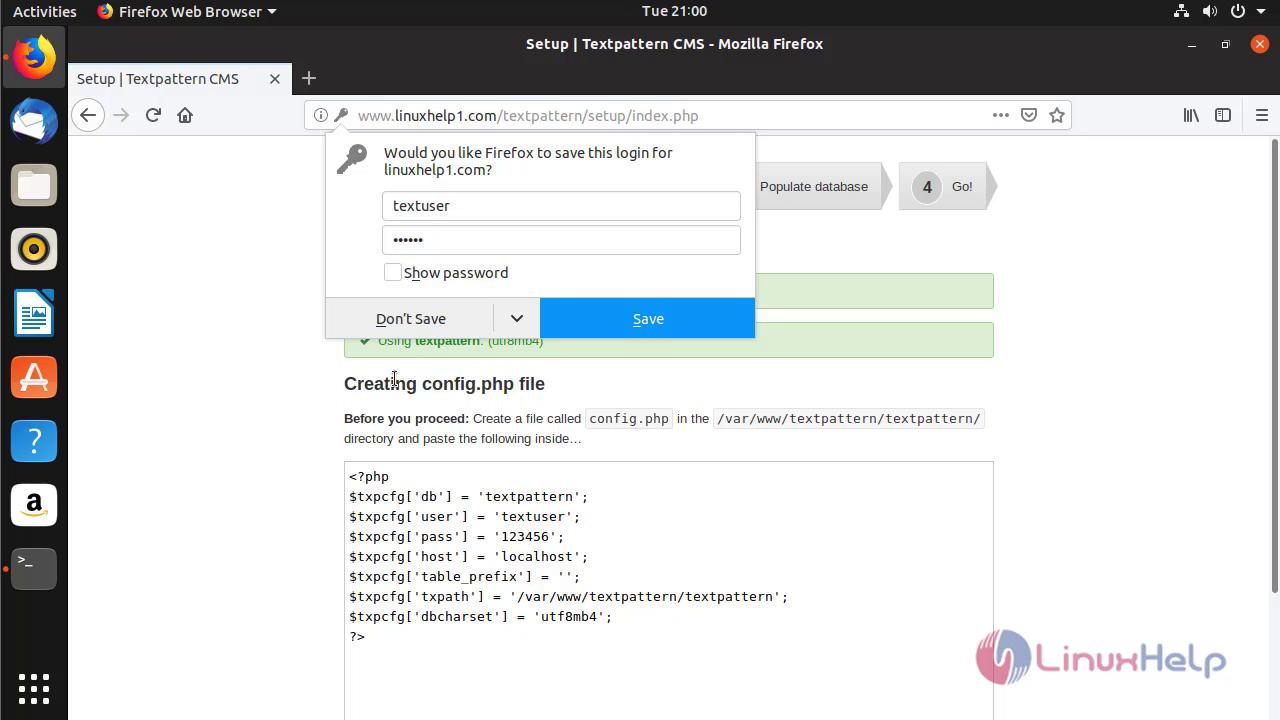Click the Populate database step
Image resolution: width=1280 pixels, height=720 pixels.
point(814,186)
